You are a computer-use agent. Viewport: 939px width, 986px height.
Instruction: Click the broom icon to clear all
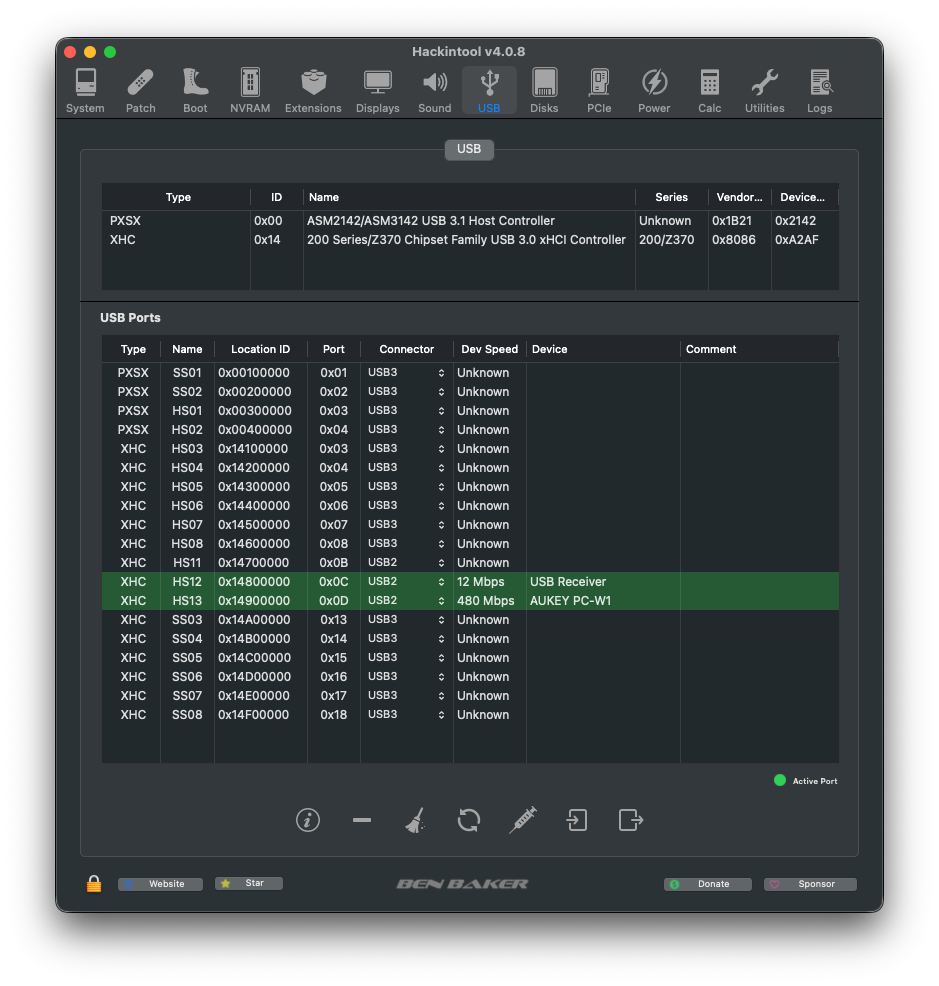coord(415,821)
